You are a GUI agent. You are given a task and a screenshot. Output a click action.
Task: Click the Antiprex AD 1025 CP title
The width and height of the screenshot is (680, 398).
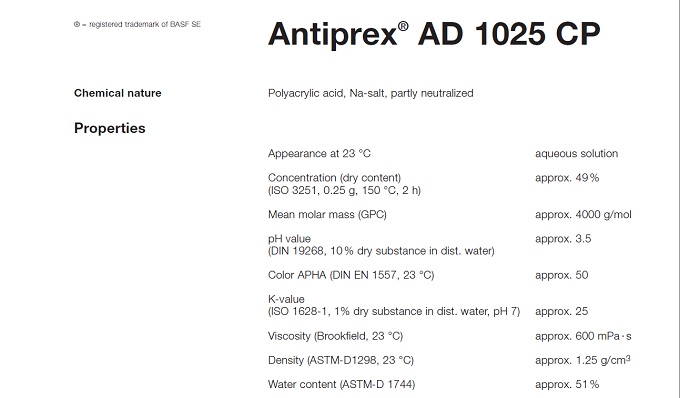[x=434, y=33]
